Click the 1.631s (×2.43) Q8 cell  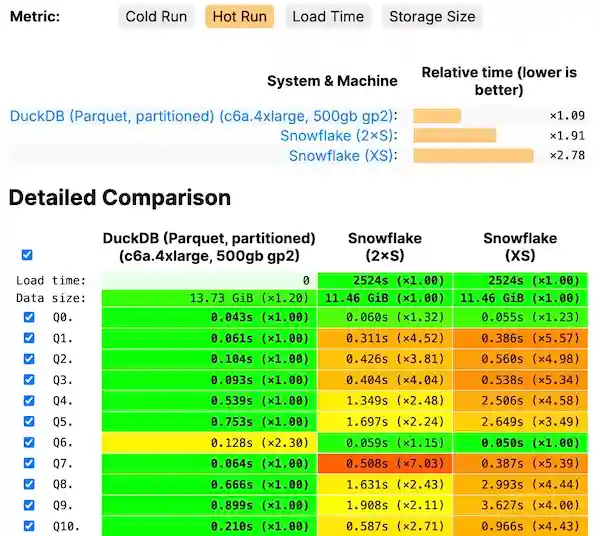pos(385,484)
